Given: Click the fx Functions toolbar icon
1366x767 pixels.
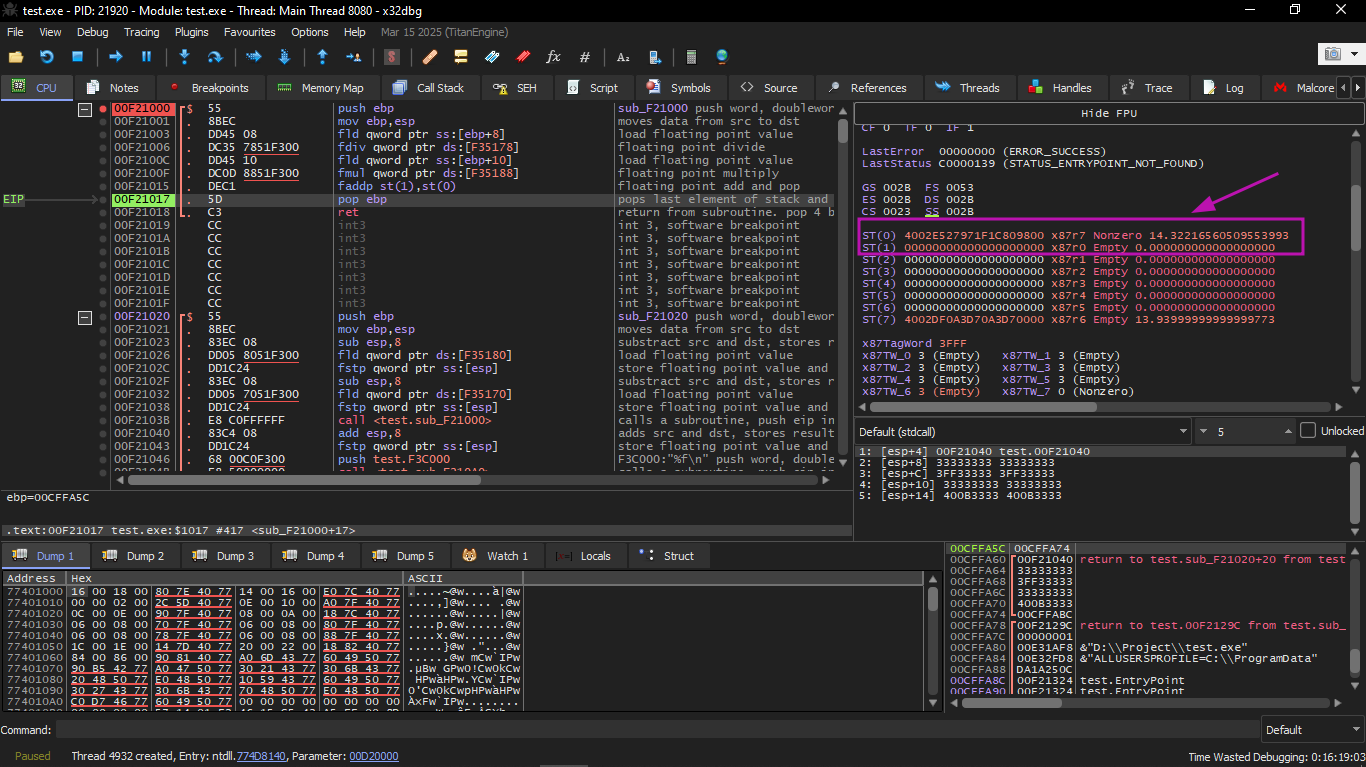Looking at the screenshot, I should click(x=553, y=57).
